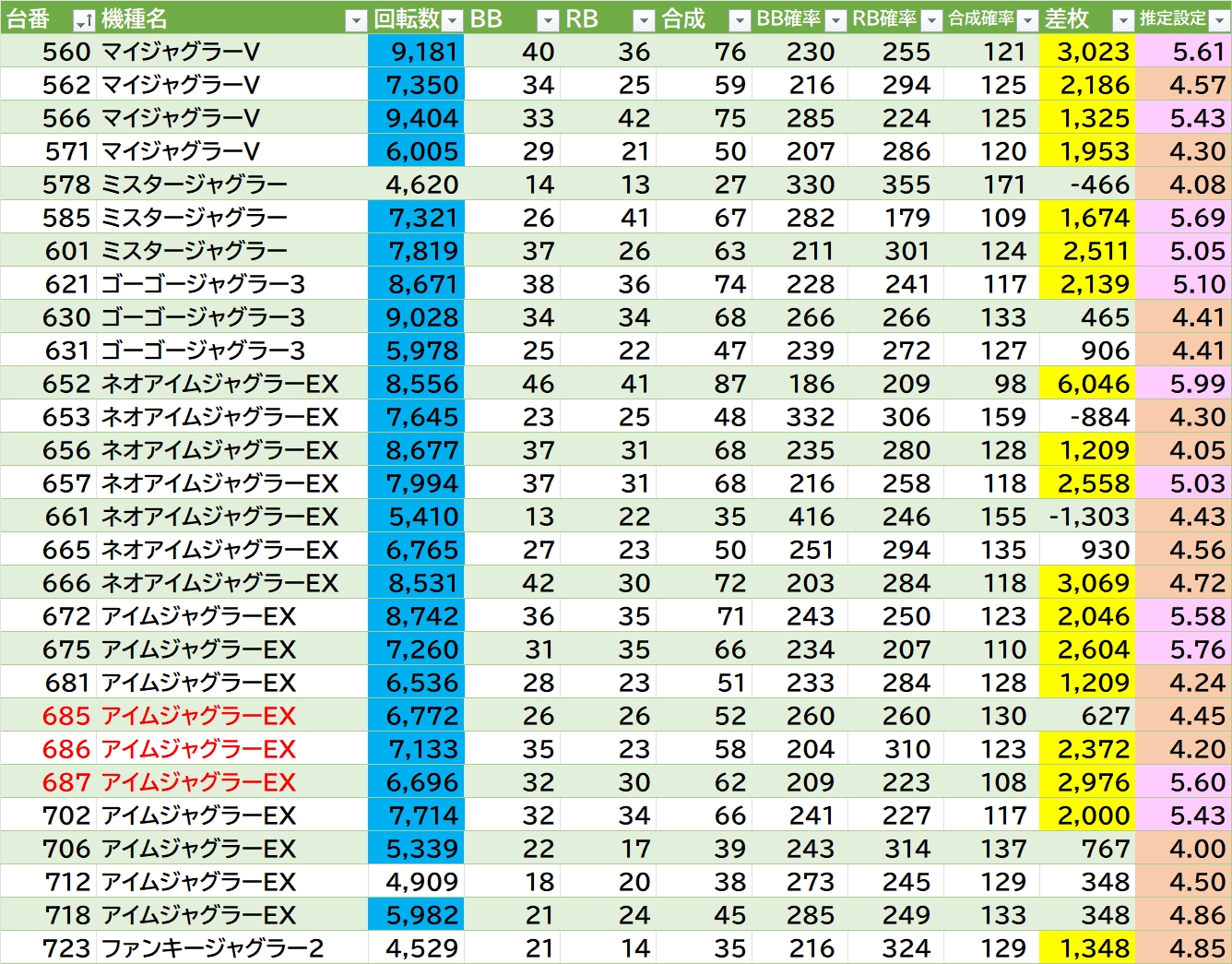Viewport: 1232px width, 964px height.
Task: Open the 台番 column sort filter button
Action: click(83, 20)
